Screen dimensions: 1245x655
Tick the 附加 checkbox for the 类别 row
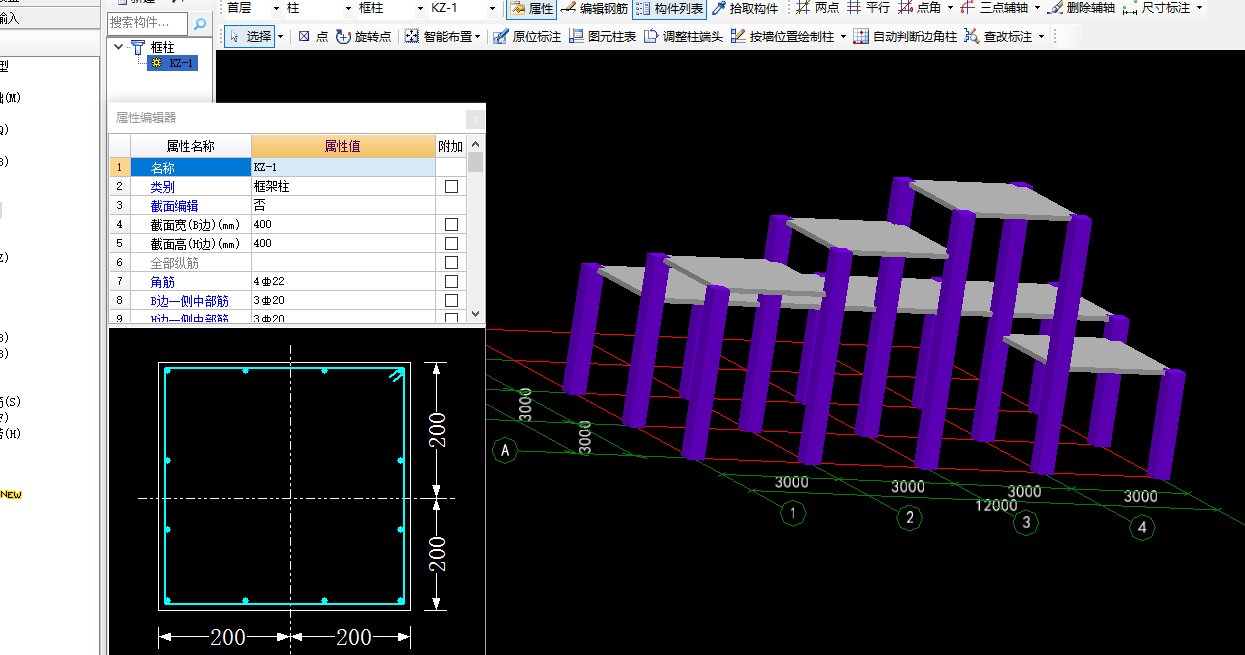click(452, 186)
